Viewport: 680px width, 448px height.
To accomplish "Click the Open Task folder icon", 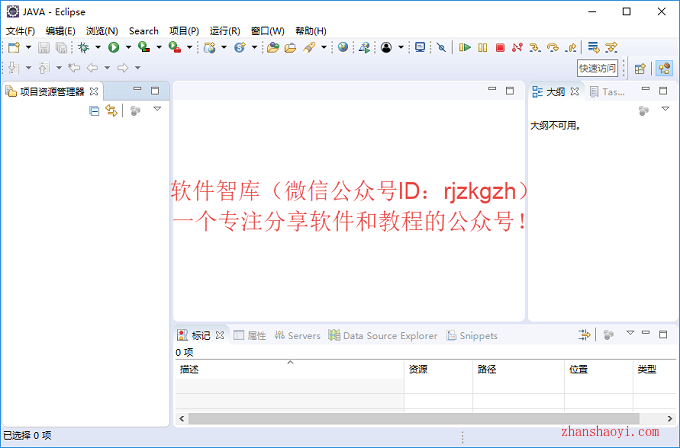I will point(290,47).
